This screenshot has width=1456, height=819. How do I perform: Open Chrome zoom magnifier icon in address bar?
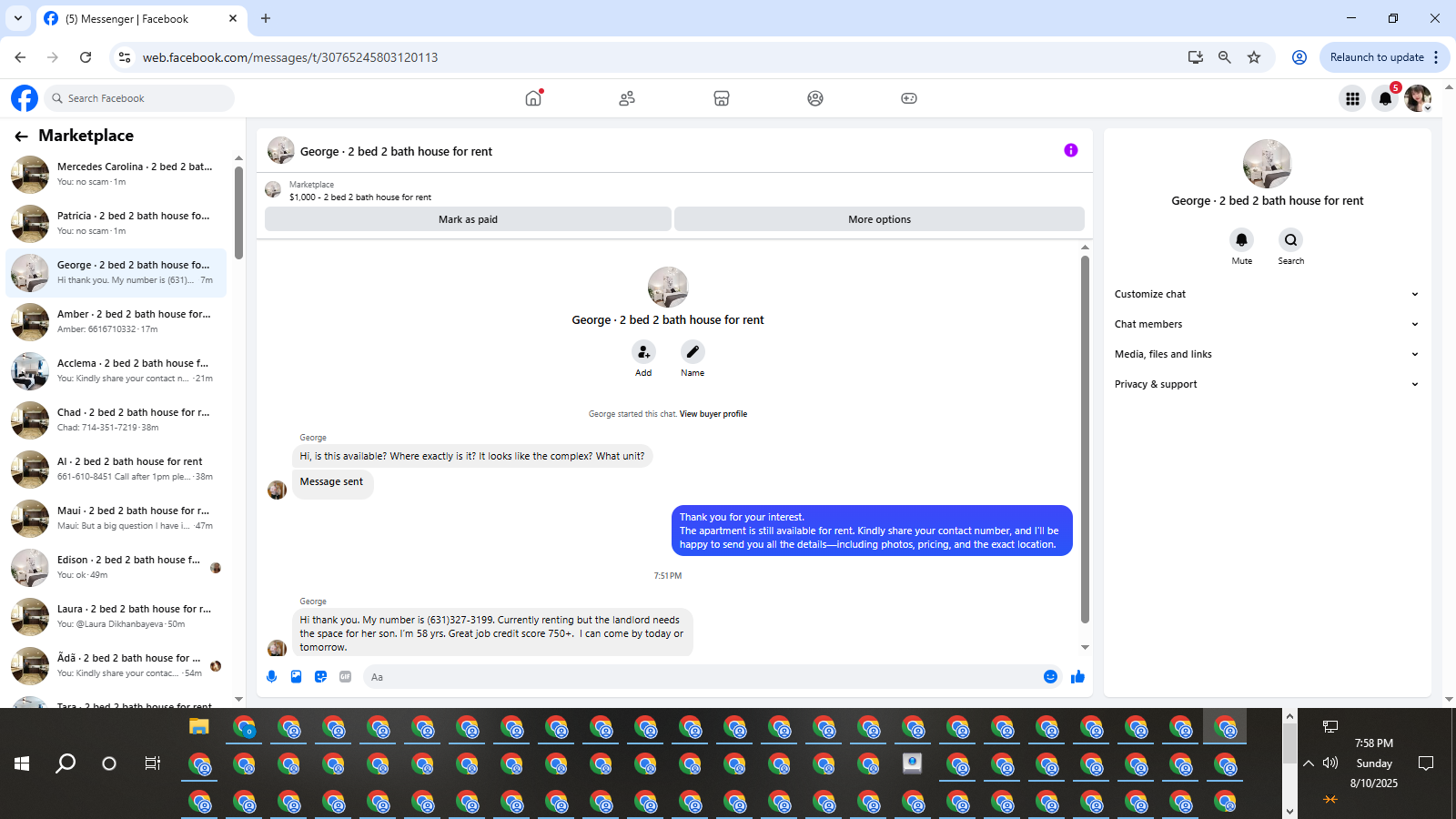(x=1225, y=57)
